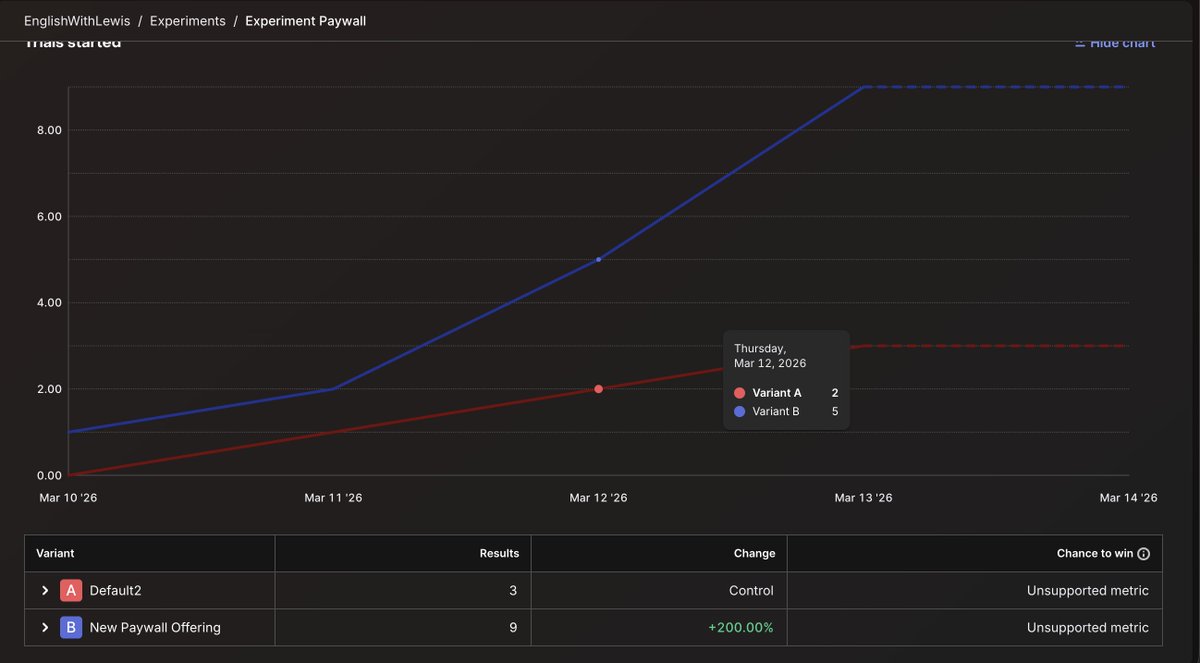Click the Chance to win header
This screenshot has width=1200, height=663.
[x=1095, y=553]
